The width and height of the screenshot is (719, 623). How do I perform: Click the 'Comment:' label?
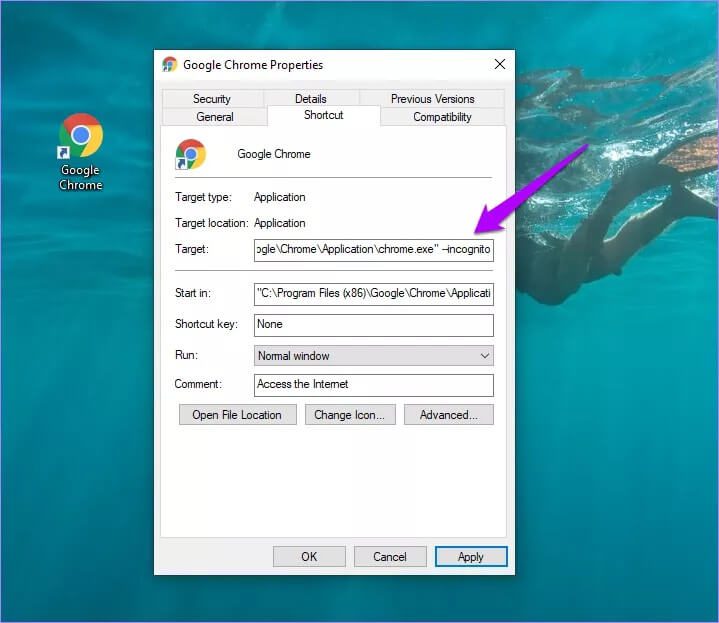[198, 384]
